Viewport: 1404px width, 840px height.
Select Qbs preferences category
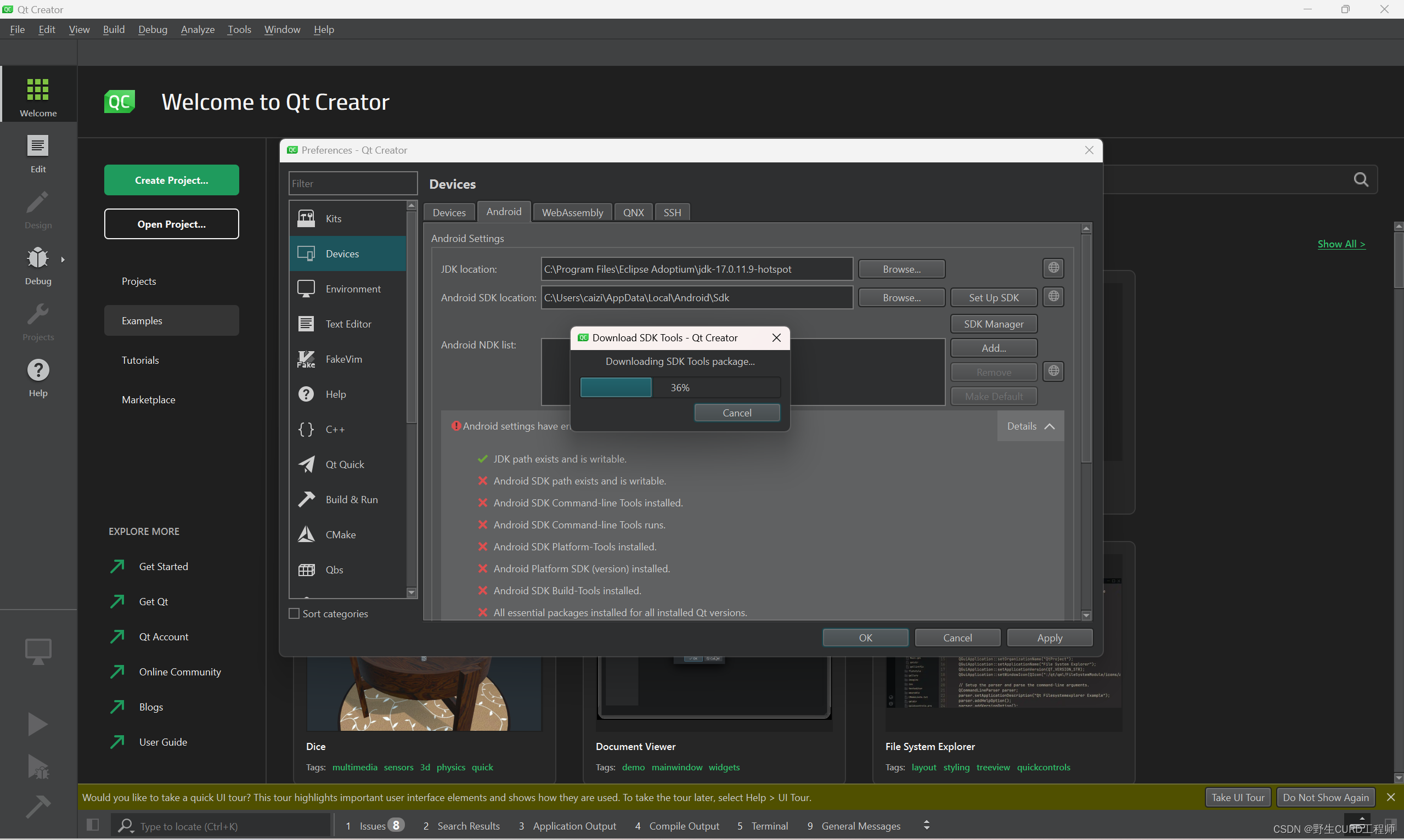(x=347, y=570)
